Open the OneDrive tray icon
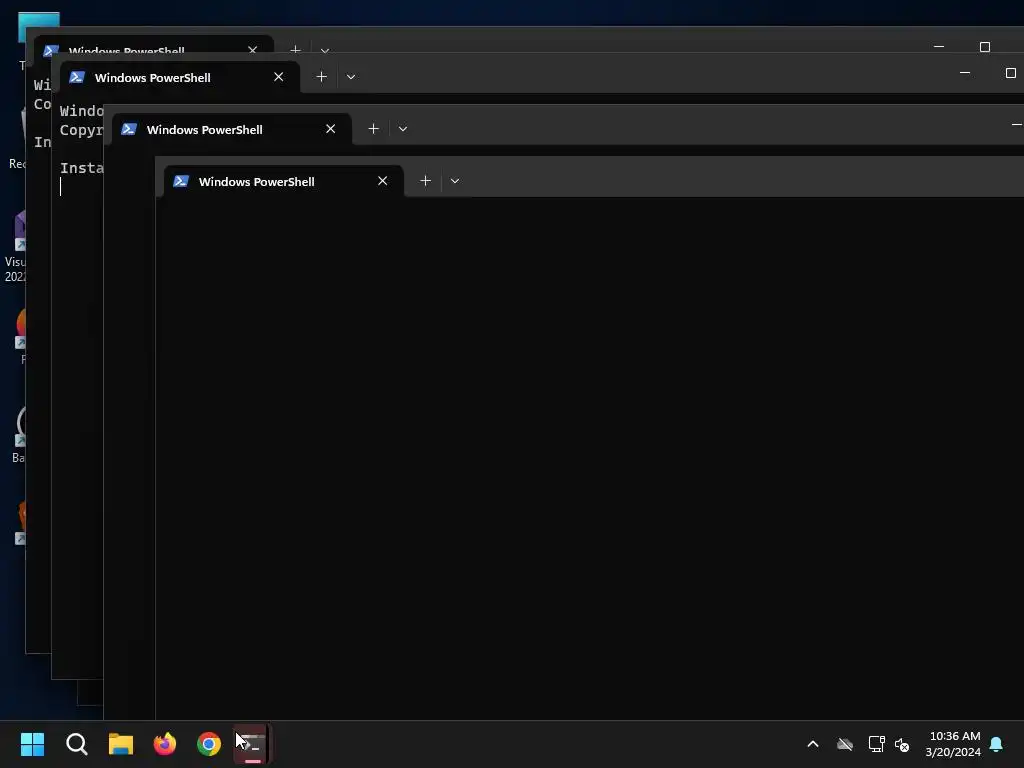 pyautogui.click(x=844, y=744)
